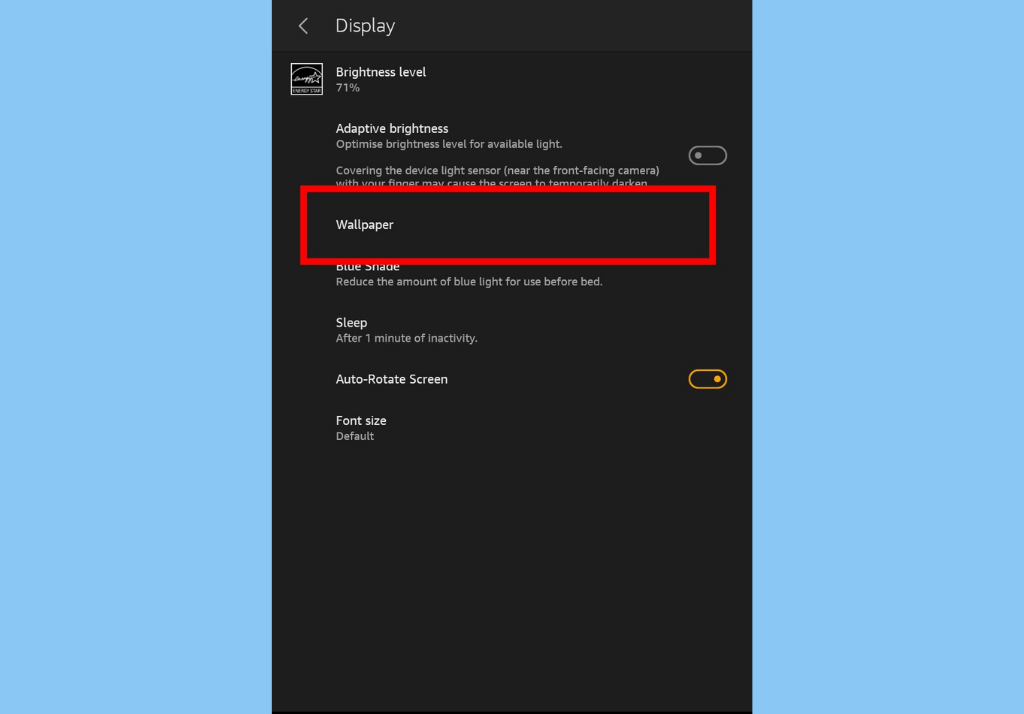Tap 'After 1 minute of inactivity' subtitle
Screen dimensions: 1024x714
click(x=406, y=338)
